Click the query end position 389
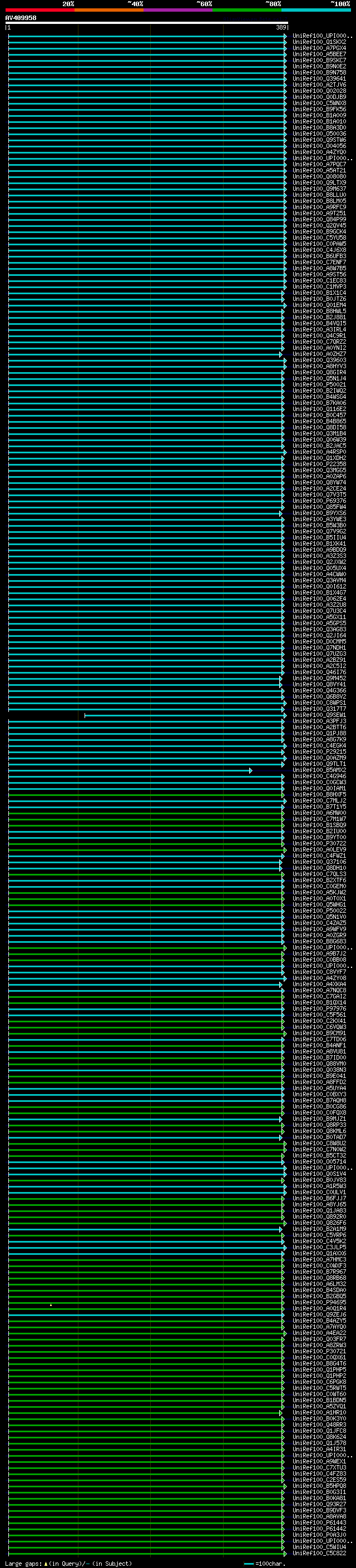This screenshot has width=356, height=1568. pyautogui.click(x=281, y=27)
